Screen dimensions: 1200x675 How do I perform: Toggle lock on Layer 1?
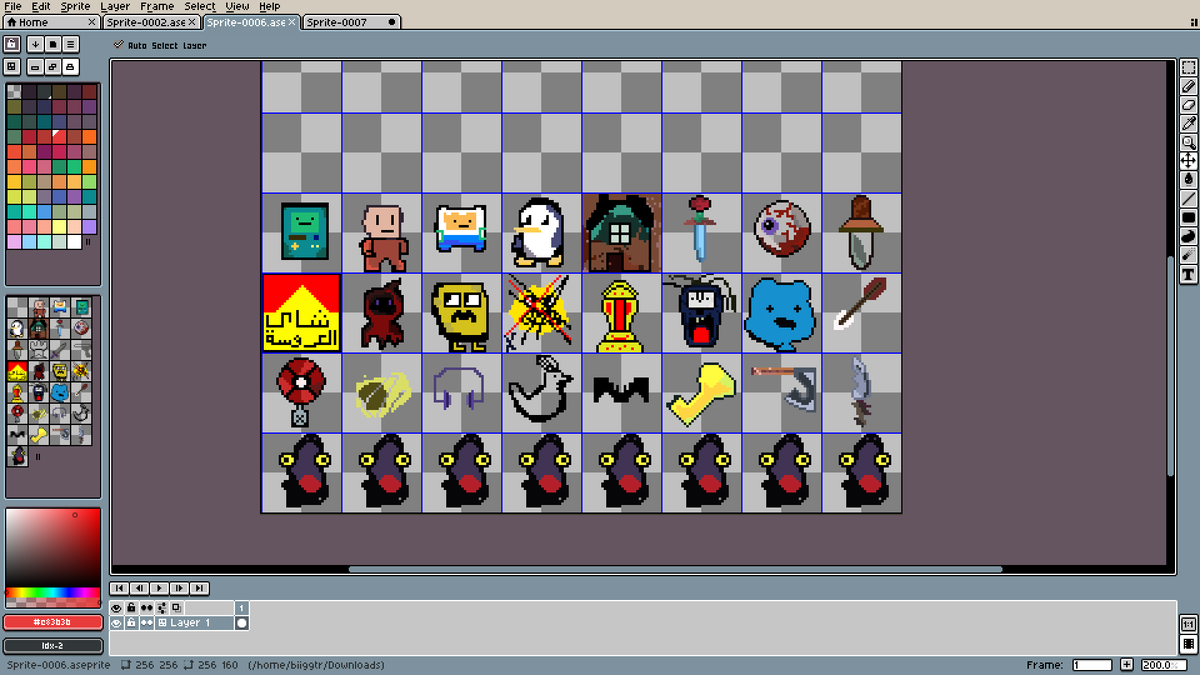131,623
